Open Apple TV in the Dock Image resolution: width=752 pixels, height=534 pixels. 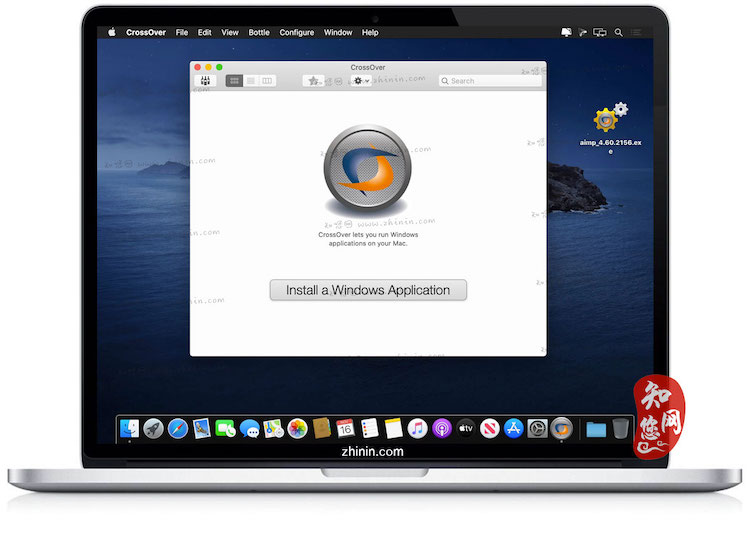(x=465, y=428)
